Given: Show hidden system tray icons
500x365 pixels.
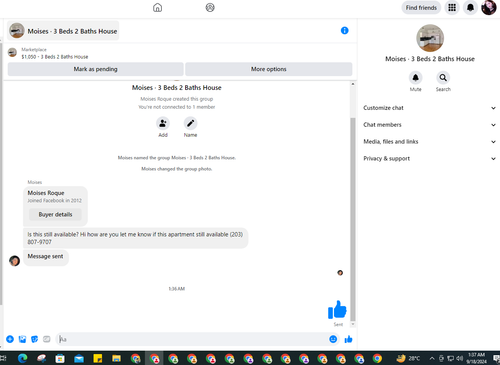Looking at the screenshot, I should click(432, 359).
